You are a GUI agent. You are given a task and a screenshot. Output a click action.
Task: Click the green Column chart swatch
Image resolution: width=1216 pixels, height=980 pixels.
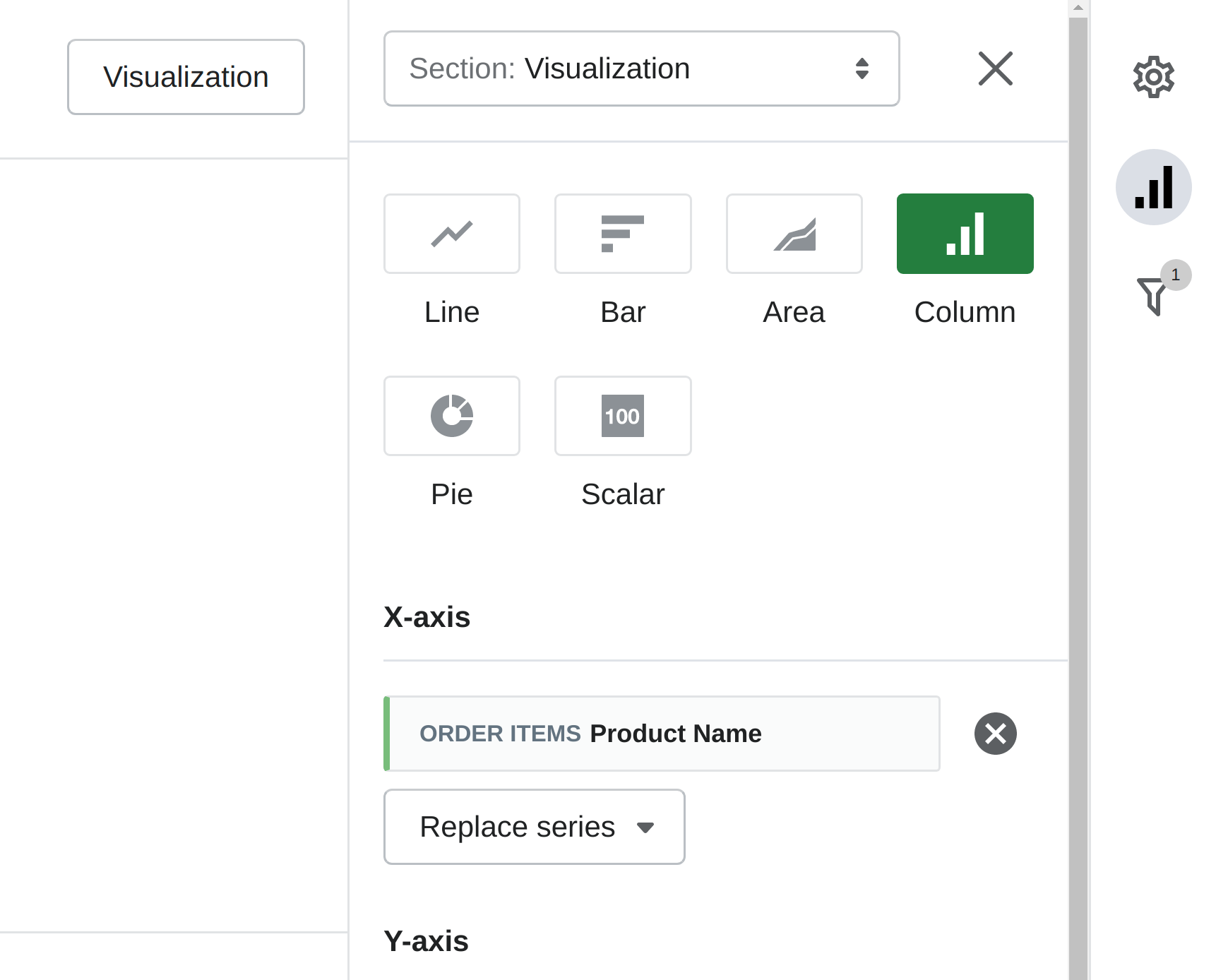tap(965, 234)
